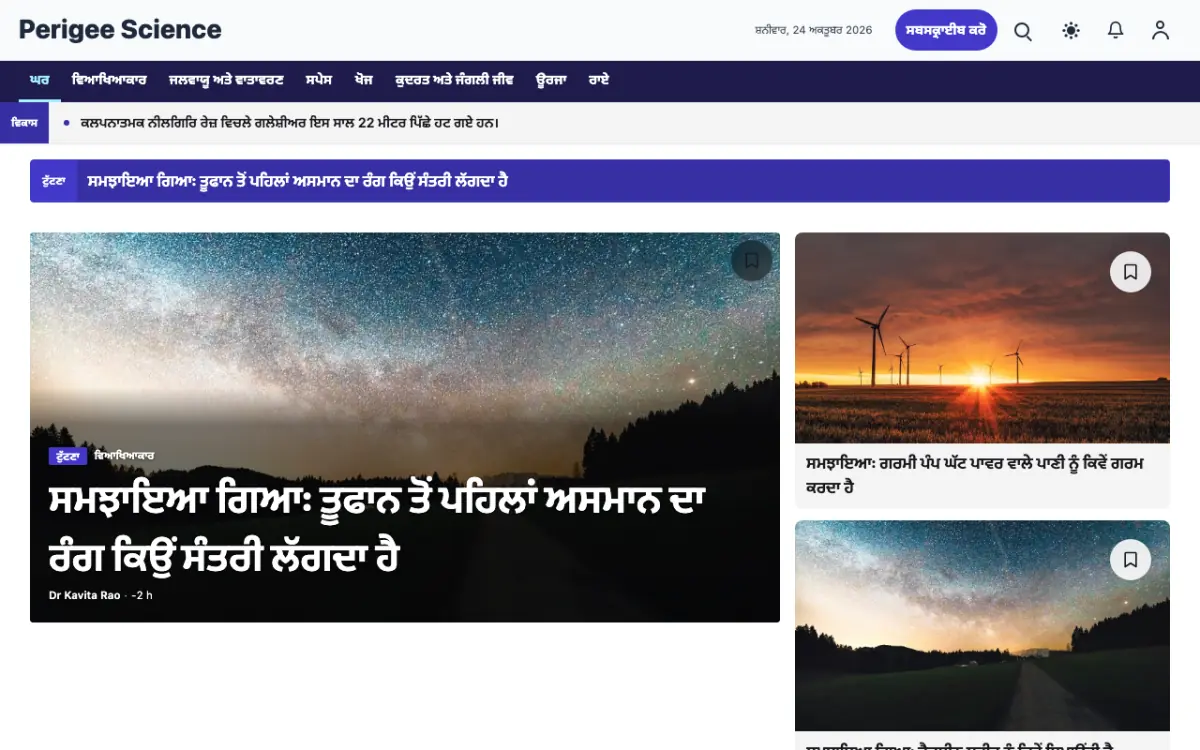Open the ਸਪੇਸ navigation tab
Image resolution: width=1200 pixels, height=750 pixels.
pos(318,80)
